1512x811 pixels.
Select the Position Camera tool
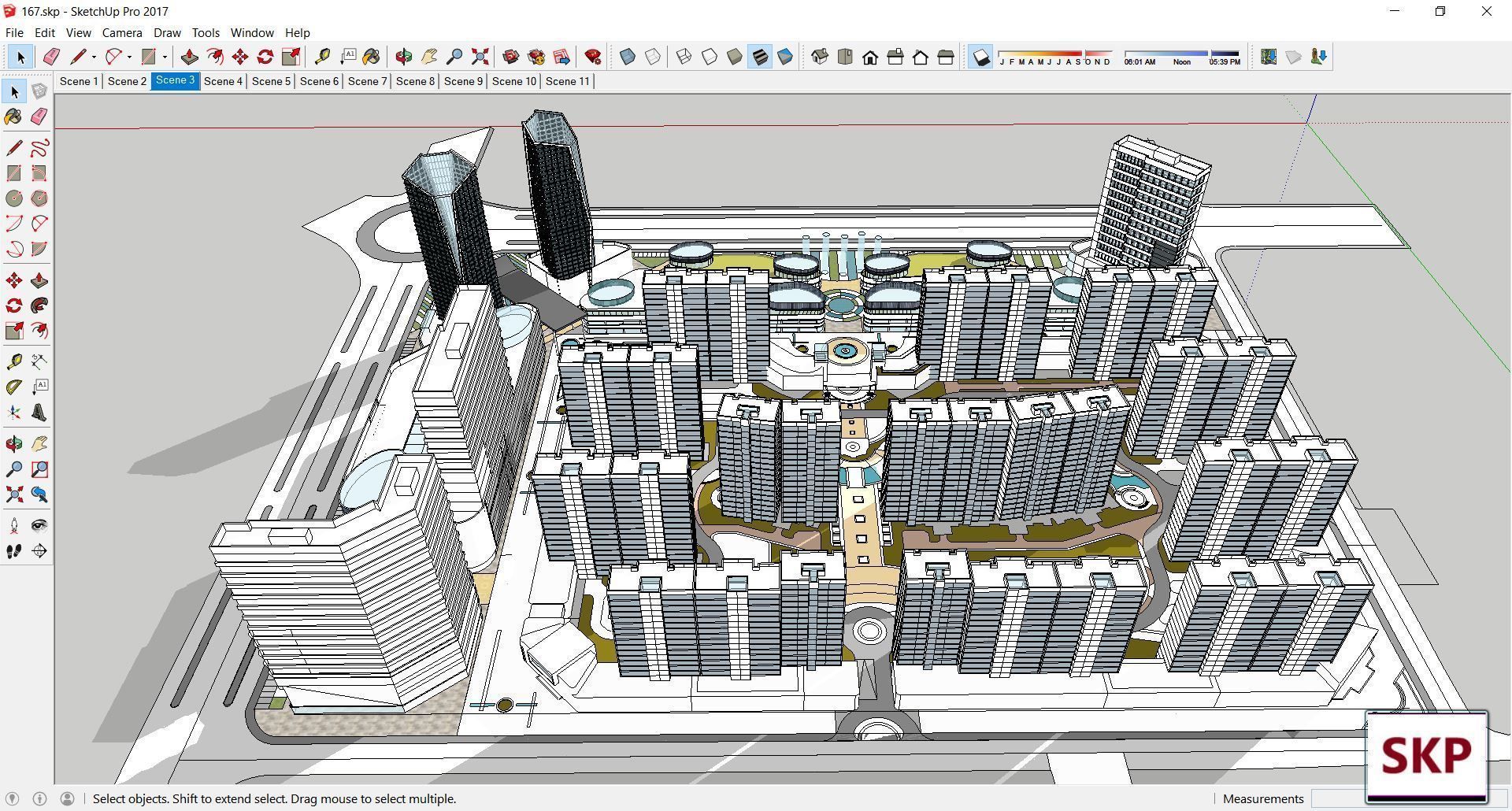point(14,526)
